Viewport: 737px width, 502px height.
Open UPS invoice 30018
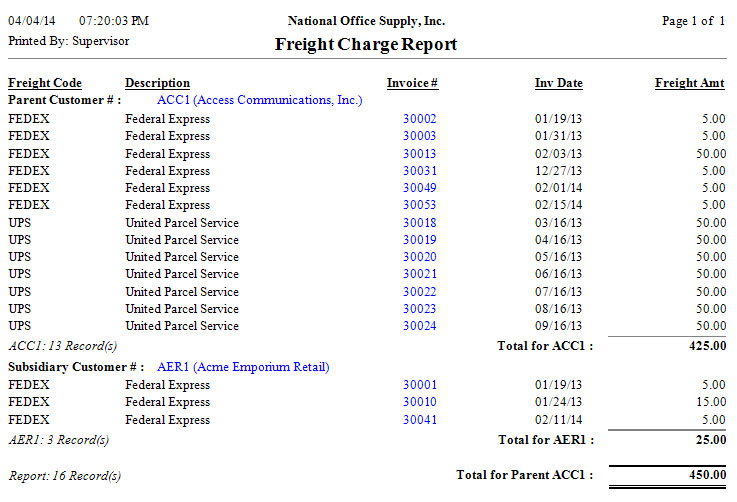coord(419,223)
